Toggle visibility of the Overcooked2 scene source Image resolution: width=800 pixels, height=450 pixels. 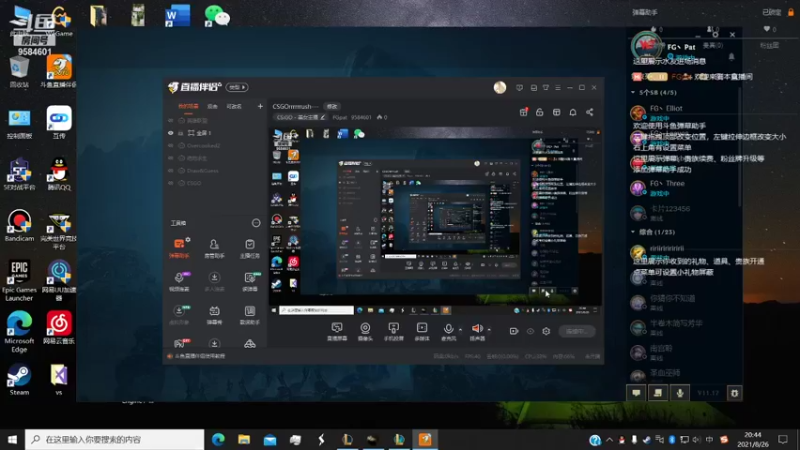point(171,145)
